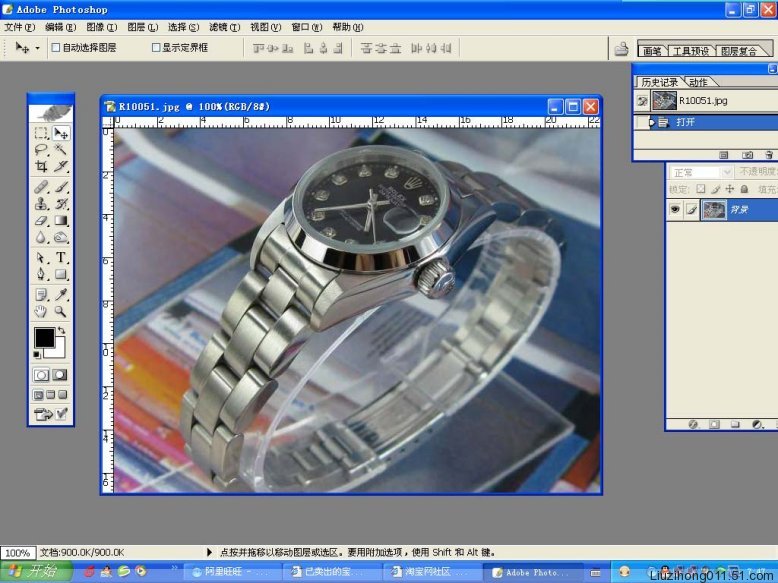Screen dimensions: 778x583
Task: Switch to 阿里旺旺 taskbar window
Action: point(232,572)
